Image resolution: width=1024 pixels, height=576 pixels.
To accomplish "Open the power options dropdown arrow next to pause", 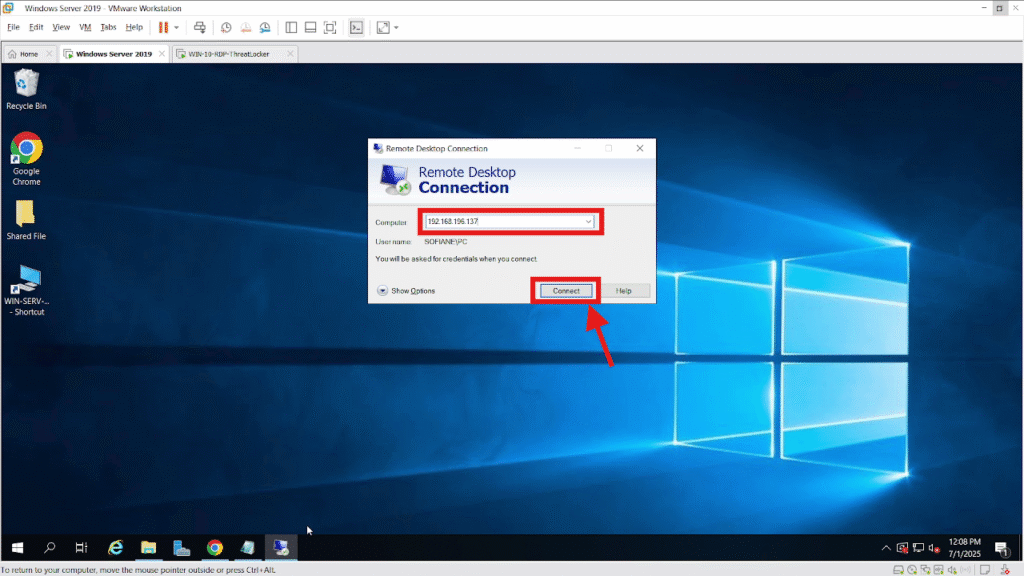I will pos(176,27).
